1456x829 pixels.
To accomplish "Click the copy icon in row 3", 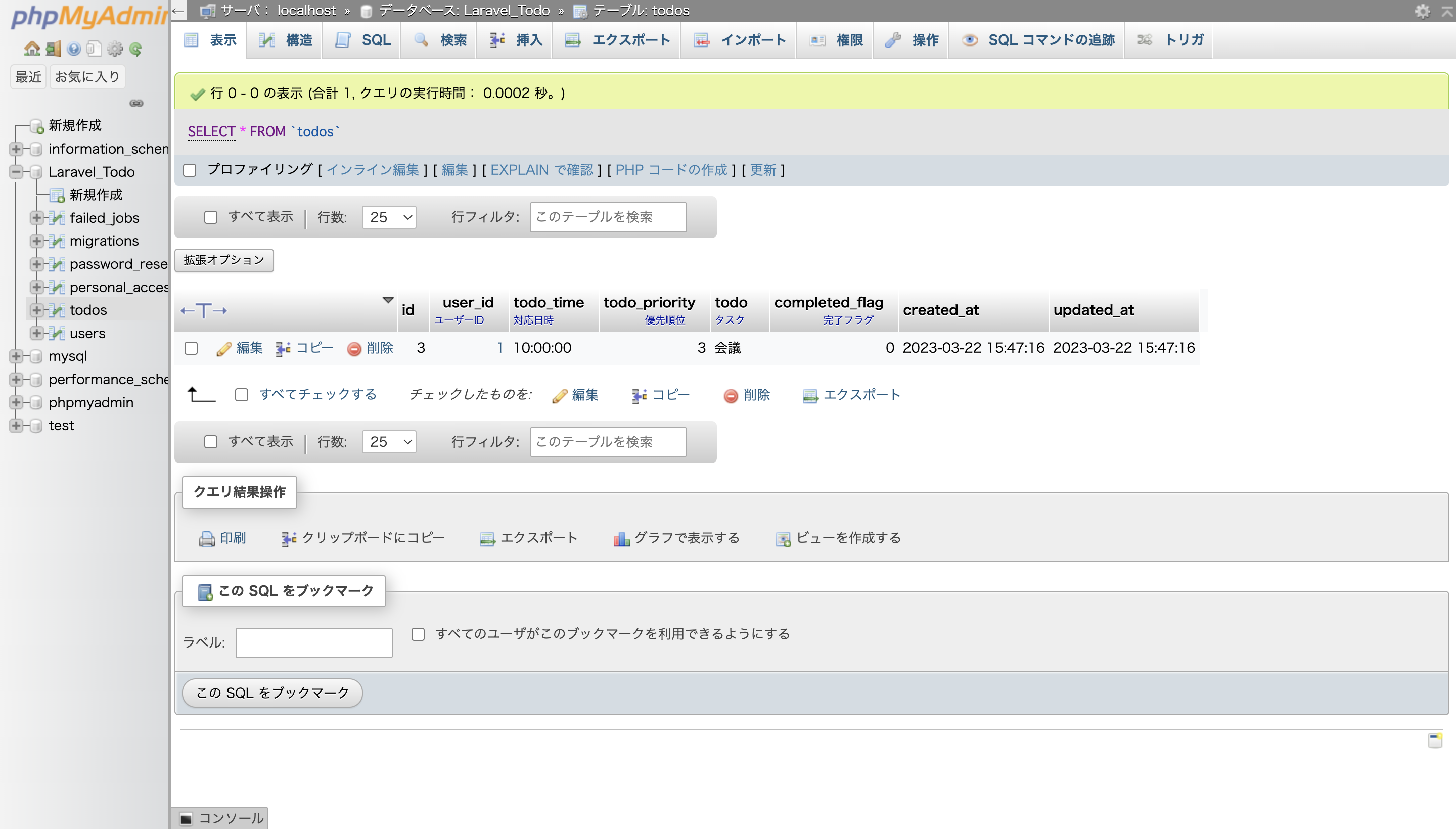I will pyautogui.click(x=283, y=348).
